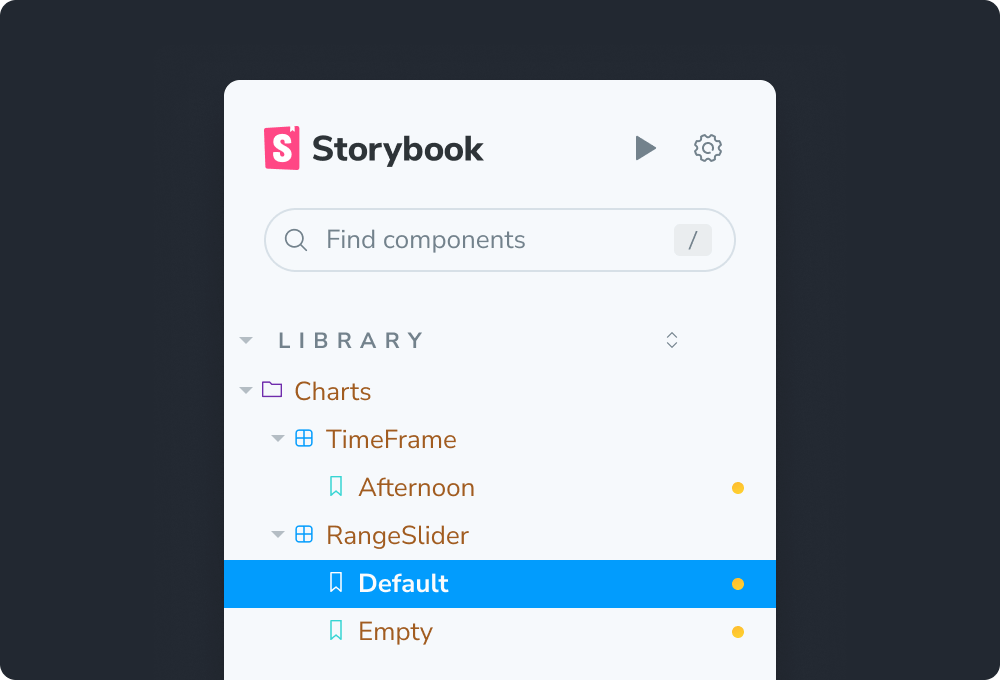The height and width of the screenshot is (680, 1000).
Task: Click the TimeFrame component grid icon
Action: pos(304,438)
